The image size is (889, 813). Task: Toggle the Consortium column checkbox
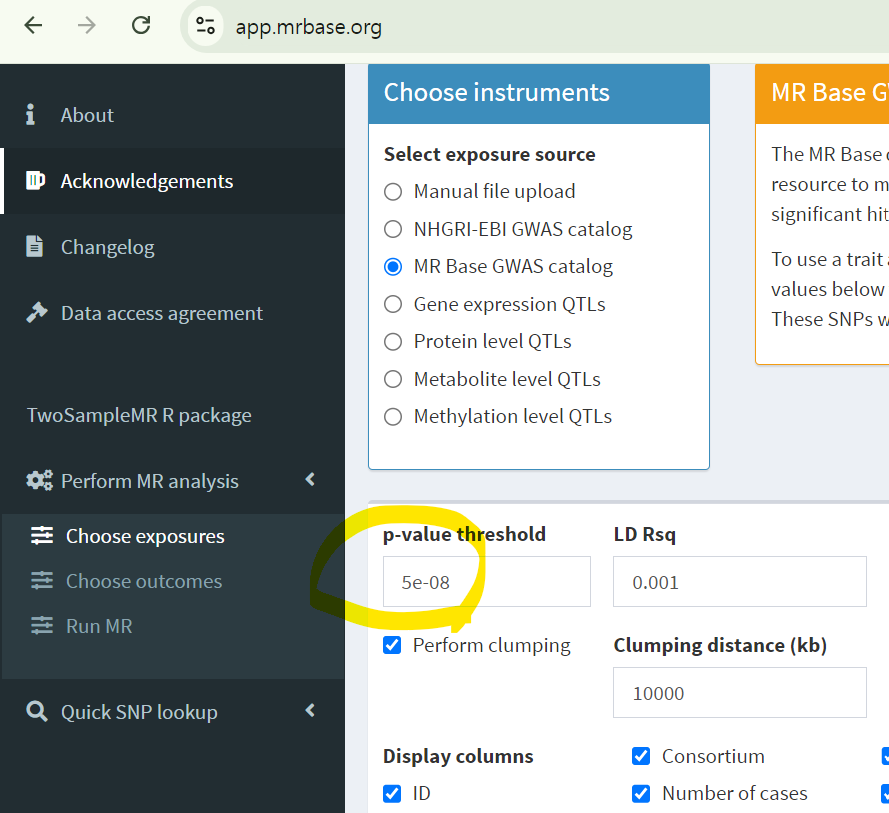[641, 756]
